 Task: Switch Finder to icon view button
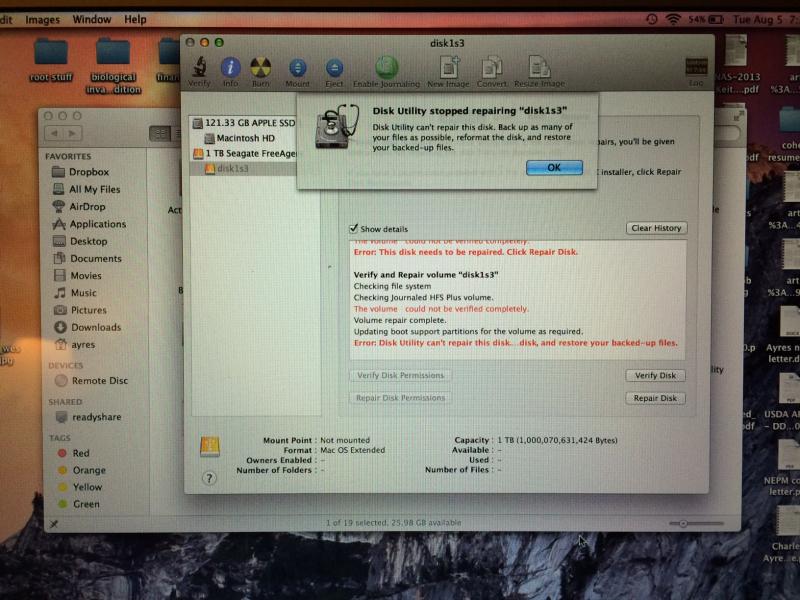point(160,134)
